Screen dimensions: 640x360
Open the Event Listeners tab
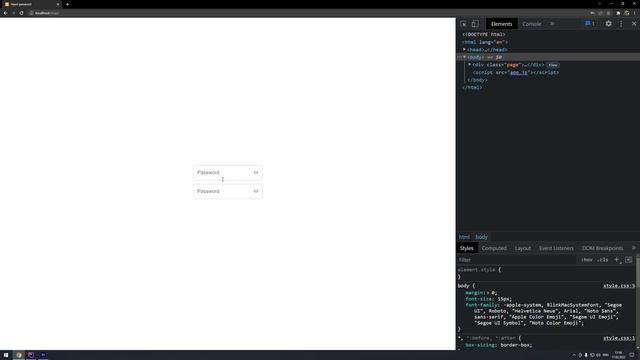pos(556,248)
